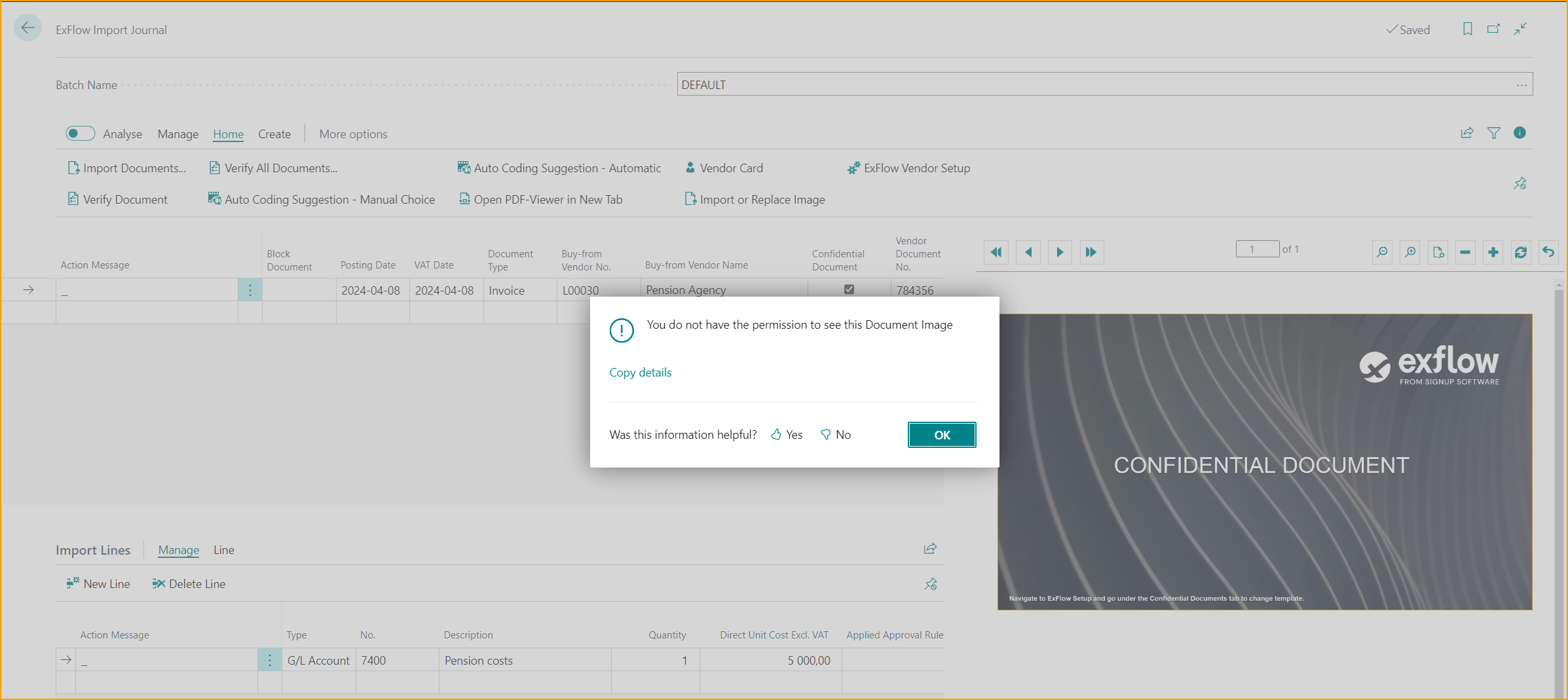Image resolution: width=1568 pixels, height=700 pixels.
Task: Share the Import Lines section via its icon
Action: pyautogui.click(x=930, y=549)
